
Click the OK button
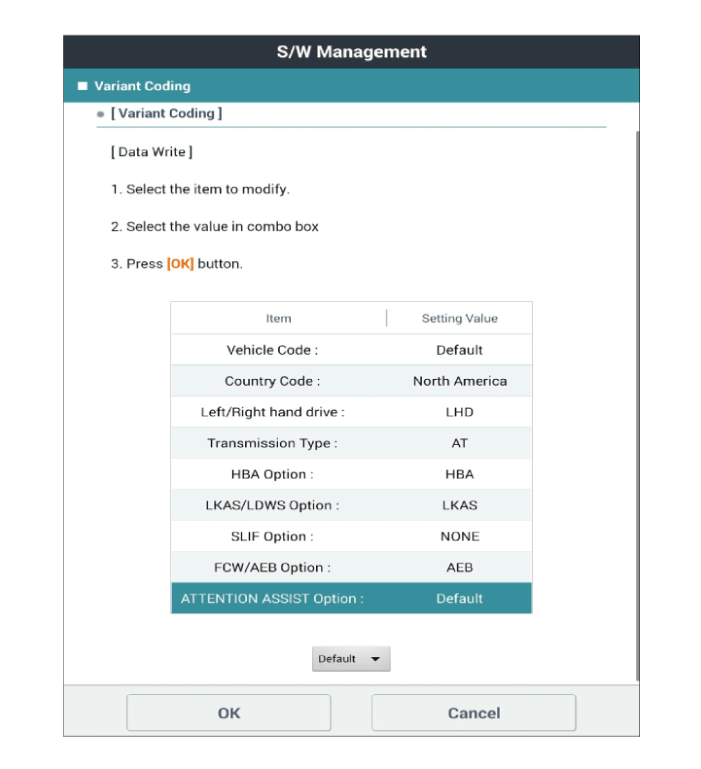(228, 713)
